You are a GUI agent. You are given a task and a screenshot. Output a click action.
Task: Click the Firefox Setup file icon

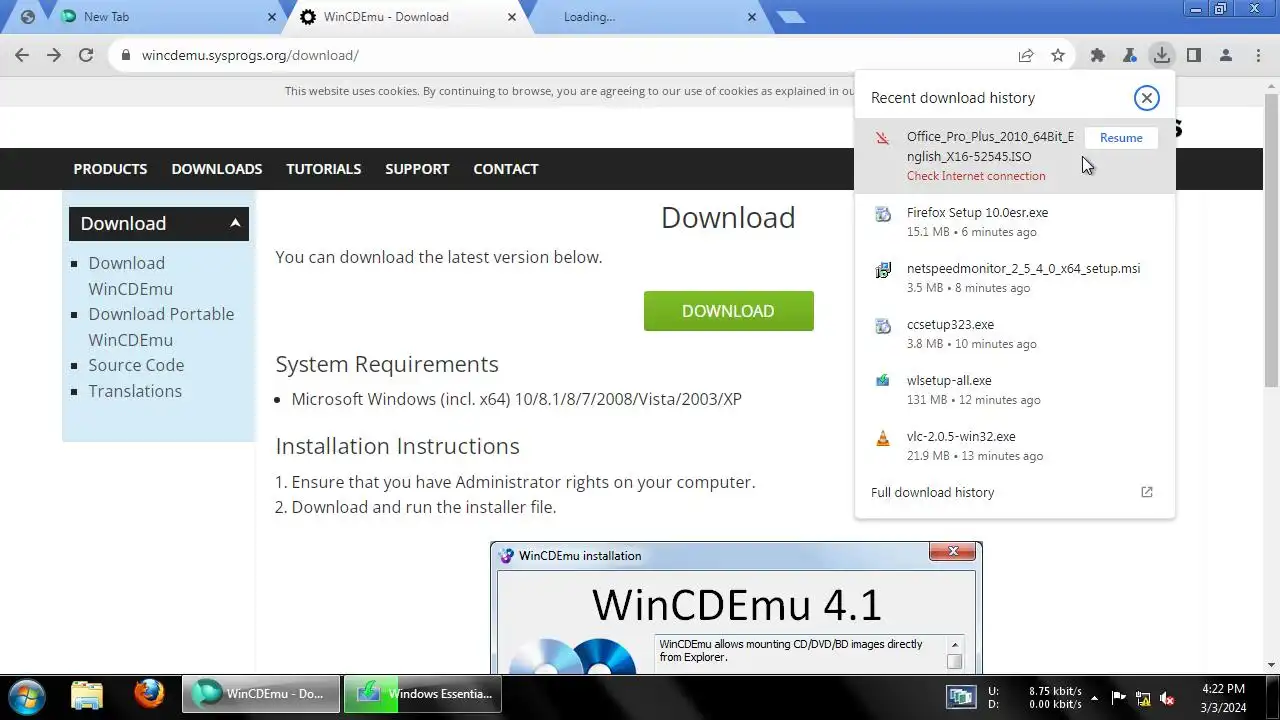[883, 214]
